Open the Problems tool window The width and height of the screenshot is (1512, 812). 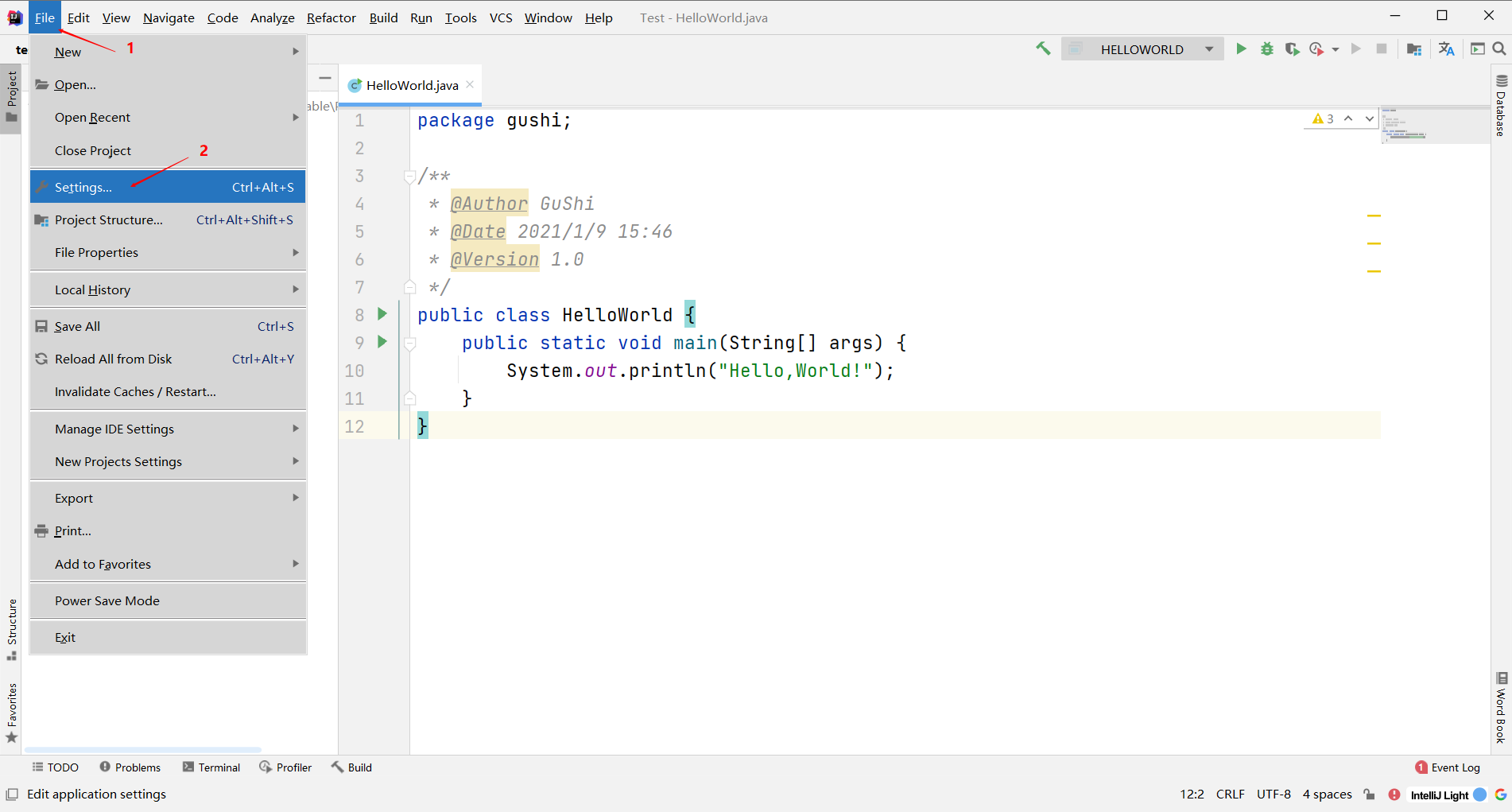coord(130,767)
